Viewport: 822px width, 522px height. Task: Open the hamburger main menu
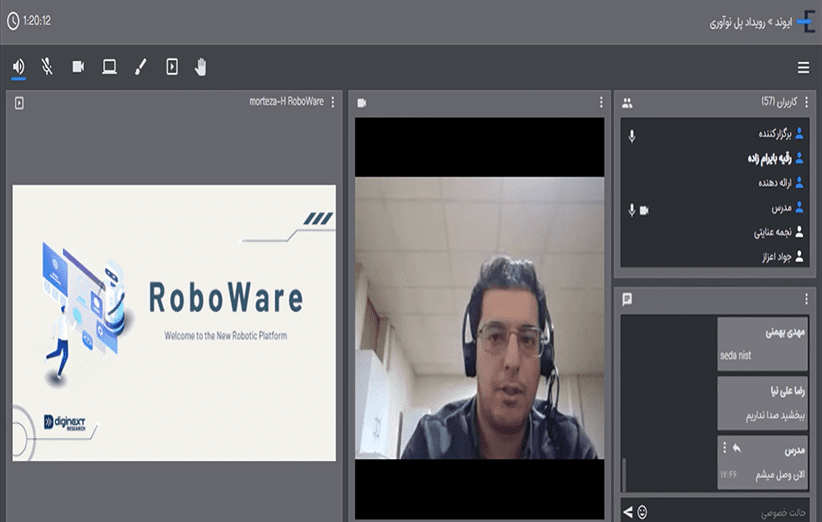click(x=803, y=68)
